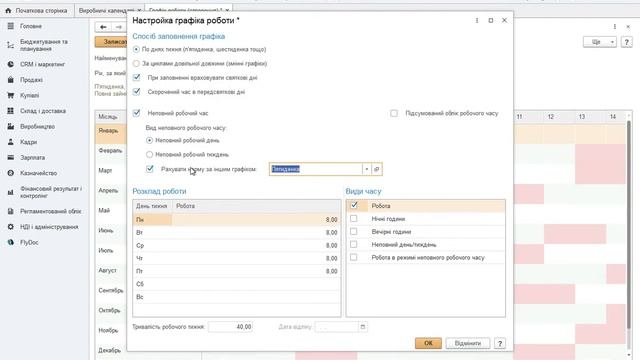This screenshot has height=360, width=640.
Task: Enable Неповний день/тиждень time type
Action: pyautogui.click(x=354, y=244)
